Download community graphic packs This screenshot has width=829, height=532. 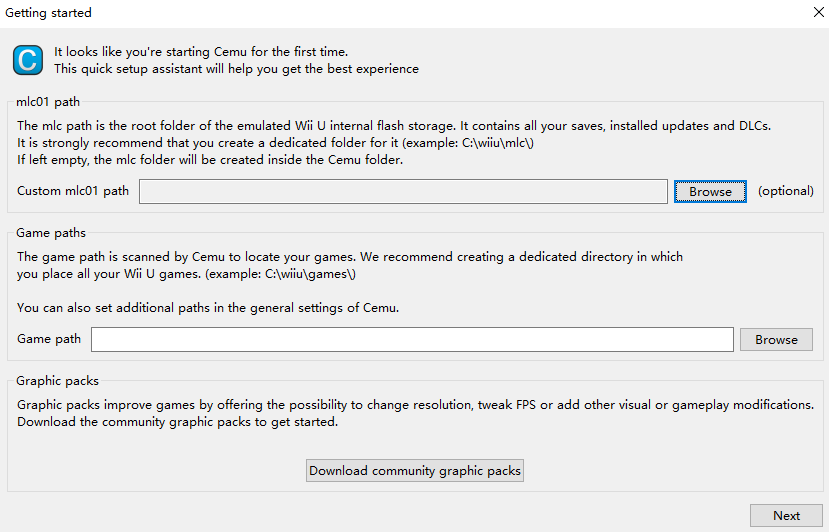pyautogui.click(x=415, y=470)
